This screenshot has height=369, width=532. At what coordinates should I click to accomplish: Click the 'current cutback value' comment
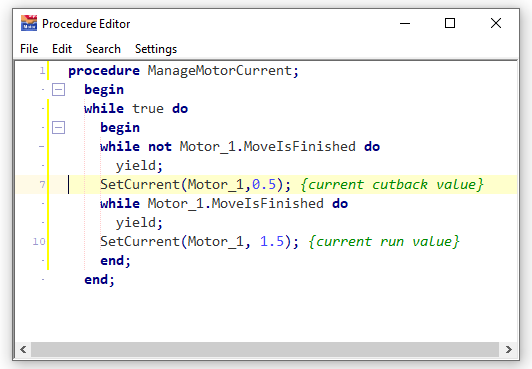coord(392,185)
